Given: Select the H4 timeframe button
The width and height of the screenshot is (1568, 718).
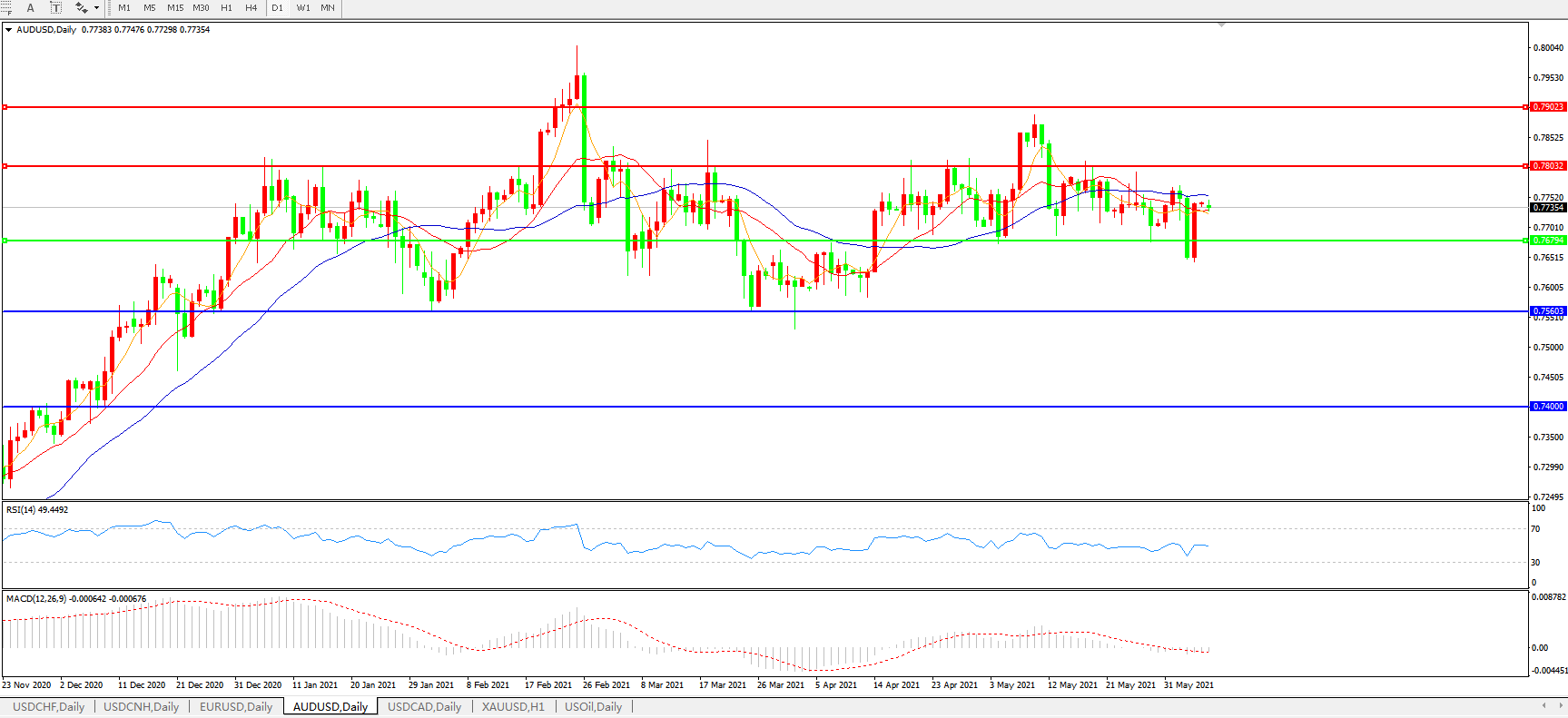Looking at the screenshot, I should [x=251, y=7].
